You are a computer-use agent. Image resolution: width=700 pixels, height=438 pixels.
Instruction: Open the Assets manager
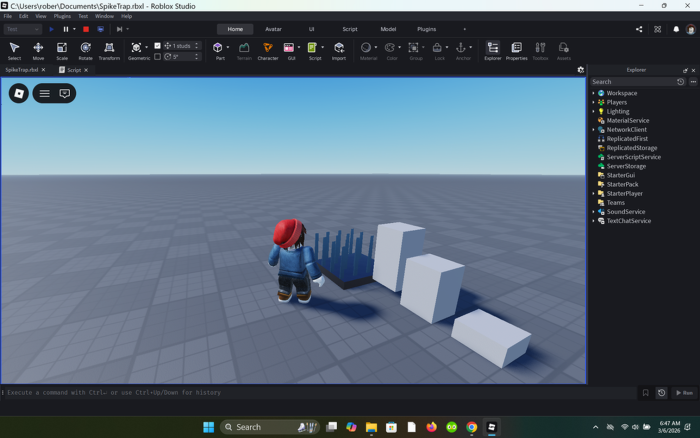click(x=563, y=51)
